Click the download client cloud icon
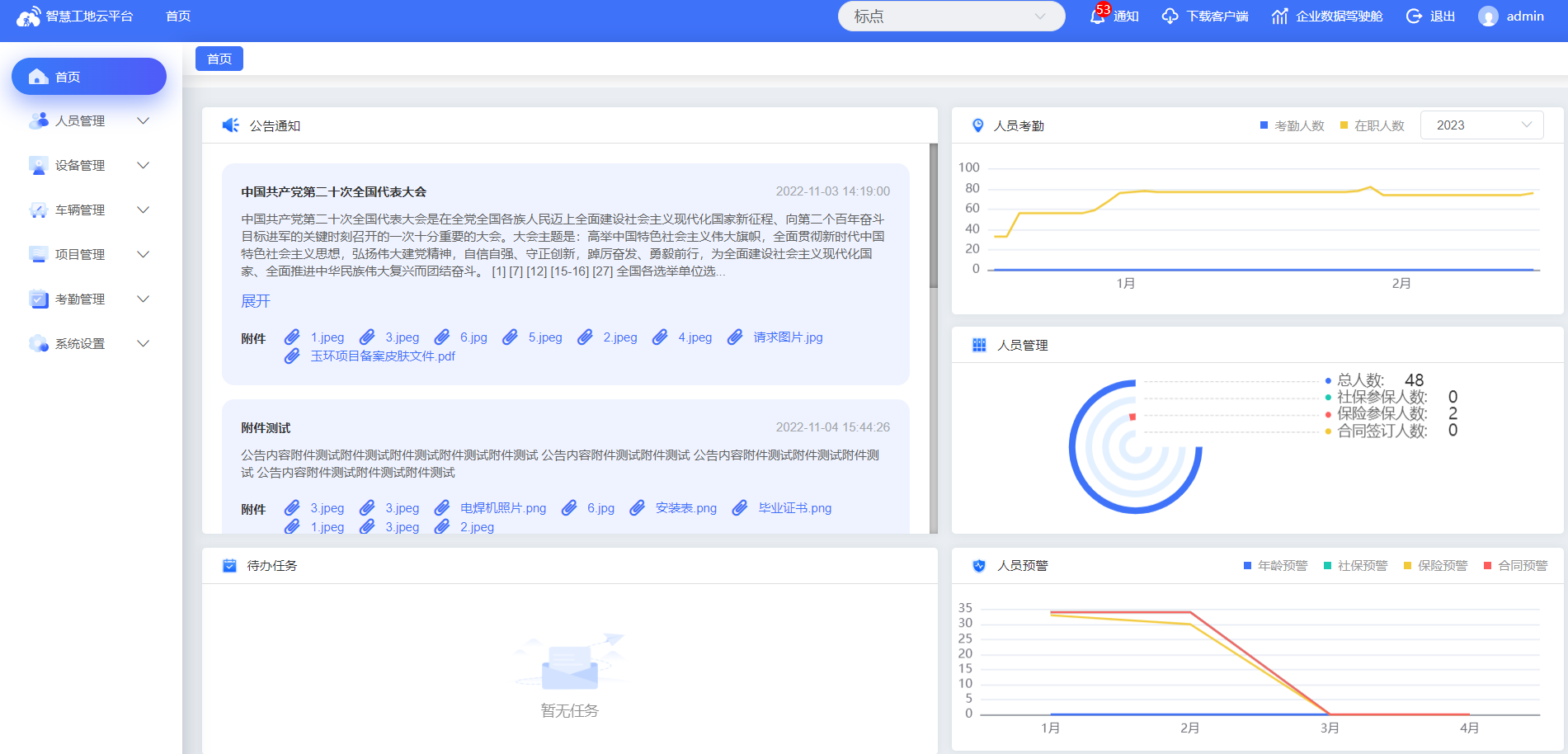 (x=1170, y=16)
